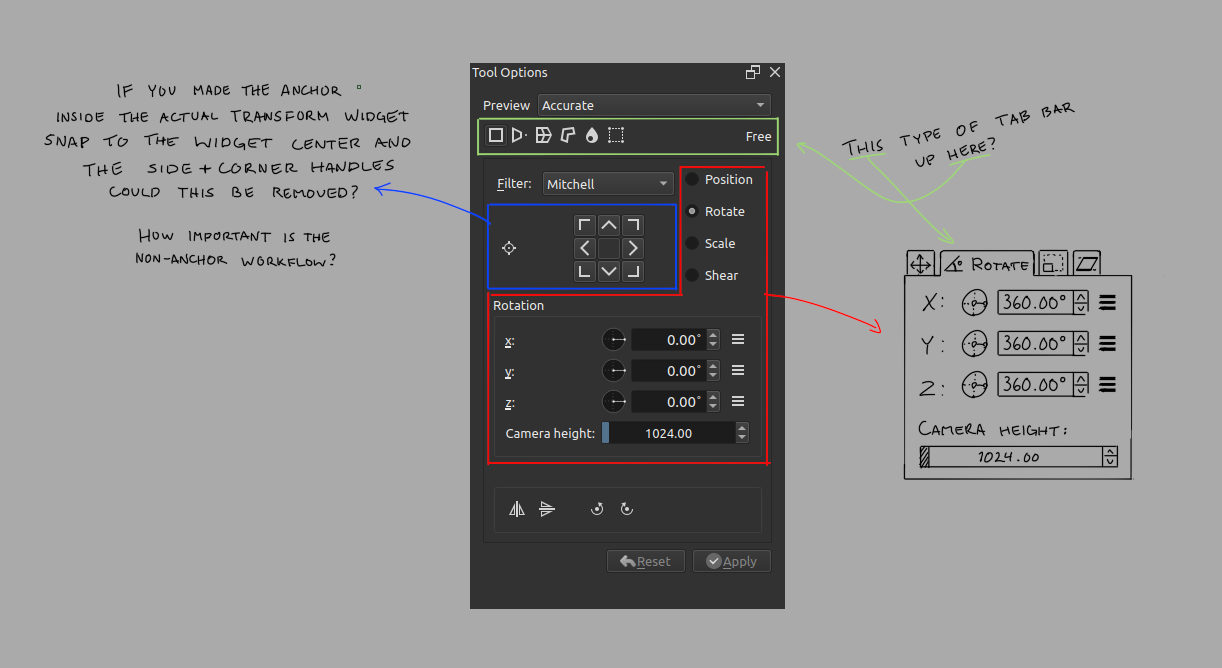
Task: Close the Tool Options docker
Action: click(x=775, y=72)
